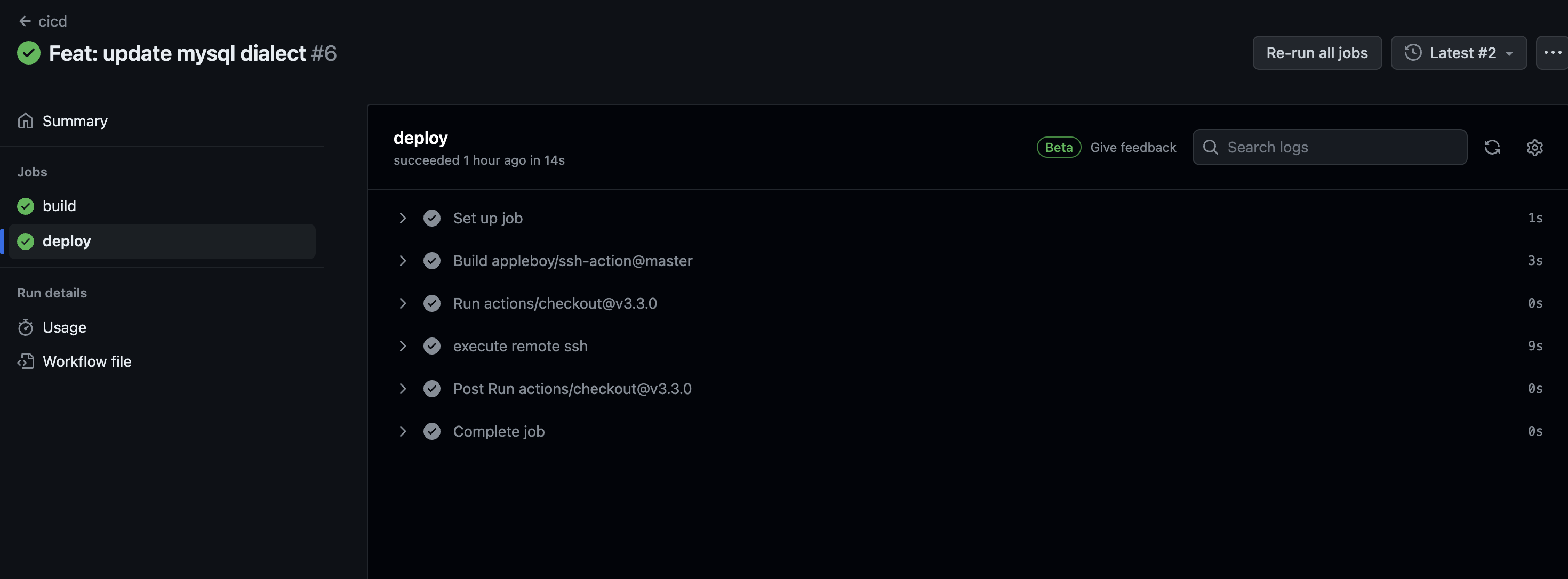Screen dimensions: 1568x579
Task: Open the three-dot more options menu
Action: [x=1551, y=53]
